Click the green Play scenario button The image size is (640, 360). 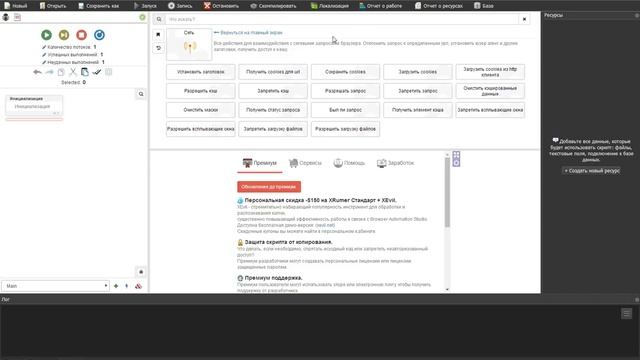[x=47, y=35]
